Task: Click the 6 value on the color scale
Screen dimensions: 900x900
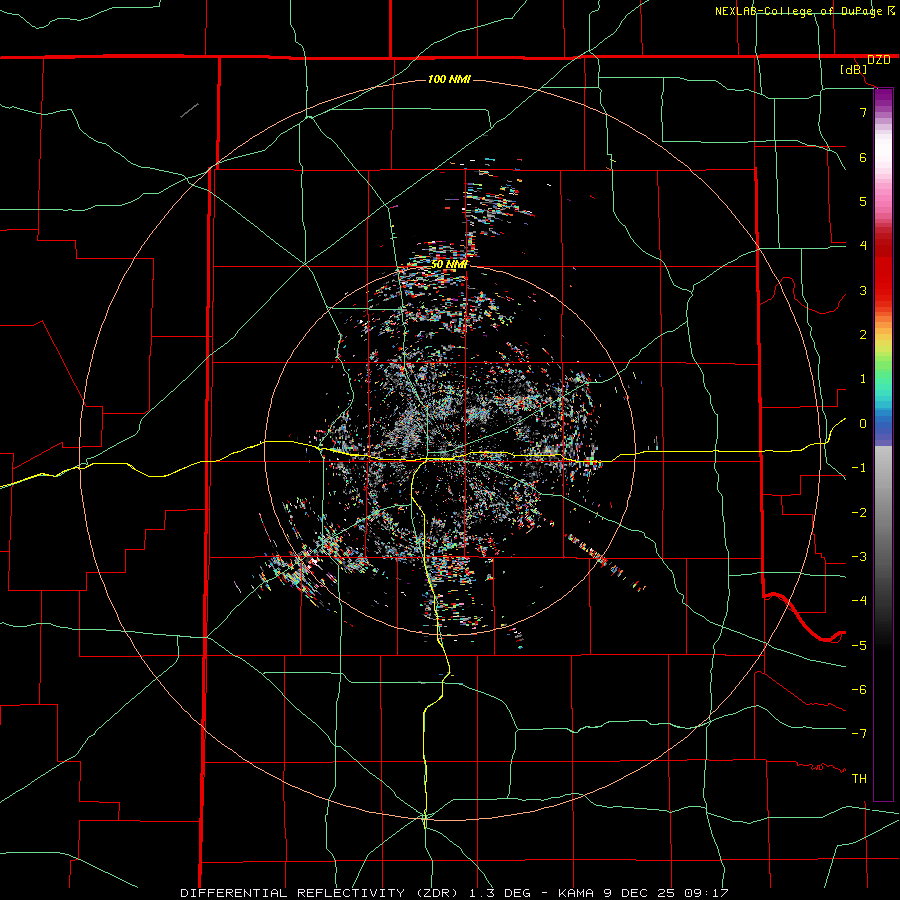Action: click(x=863, y=157)
